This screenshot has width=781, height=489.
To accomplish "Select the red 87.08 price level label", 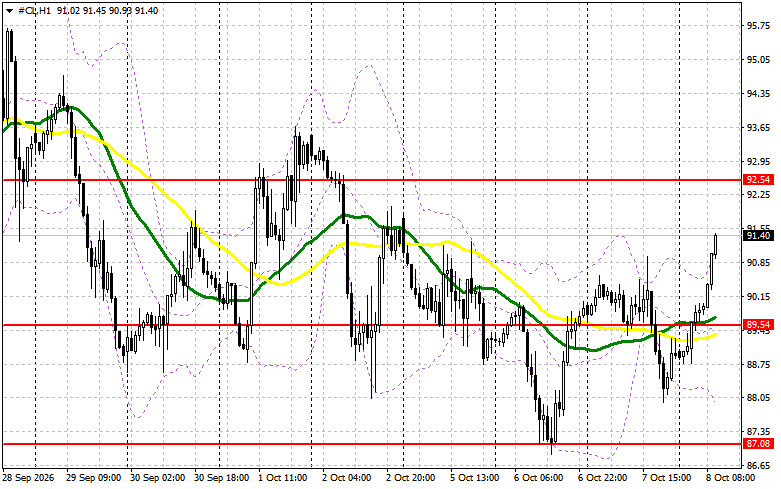I will (x=758, y=444).
